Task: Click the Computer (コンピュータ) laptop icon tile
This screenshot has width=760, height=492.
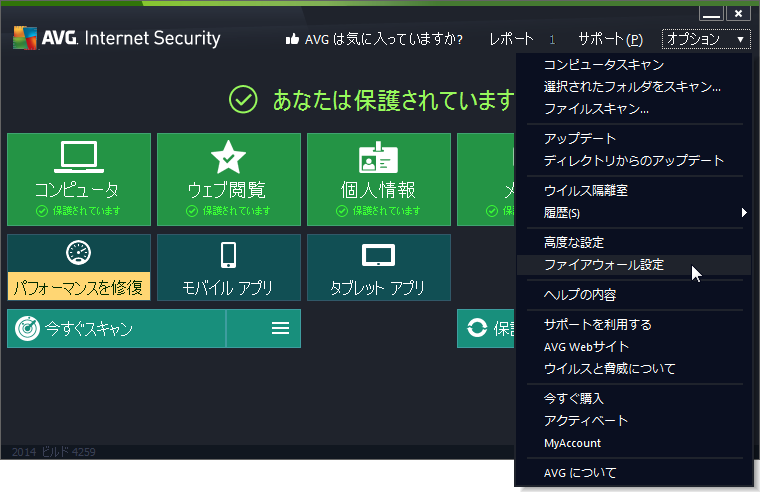Action: click(x=78, y=158)
